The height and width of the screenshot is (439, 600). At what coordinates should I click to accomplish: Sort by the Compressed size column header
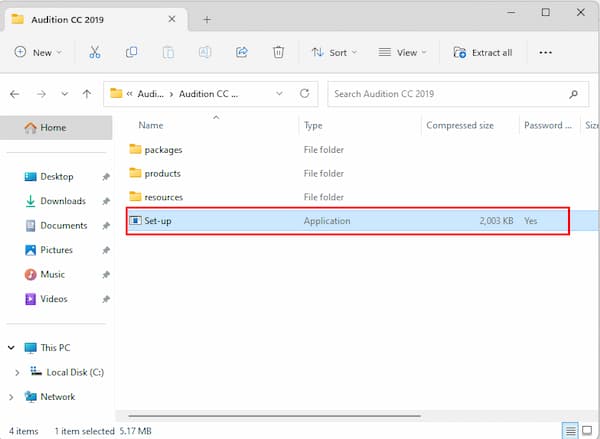pos(460,125)
